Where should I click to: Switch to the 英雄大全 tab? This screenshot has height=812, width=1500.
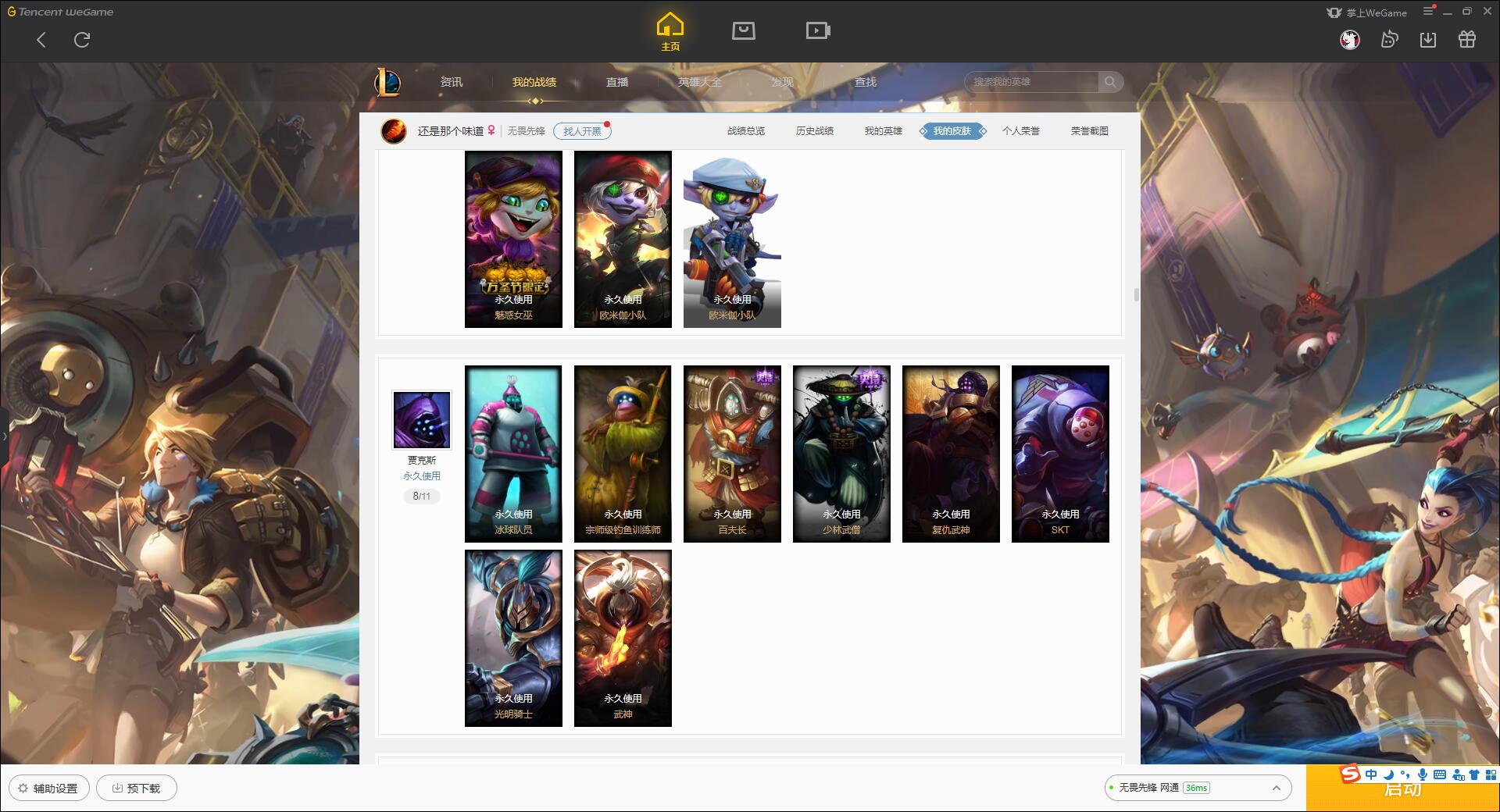tap(700, 82)
